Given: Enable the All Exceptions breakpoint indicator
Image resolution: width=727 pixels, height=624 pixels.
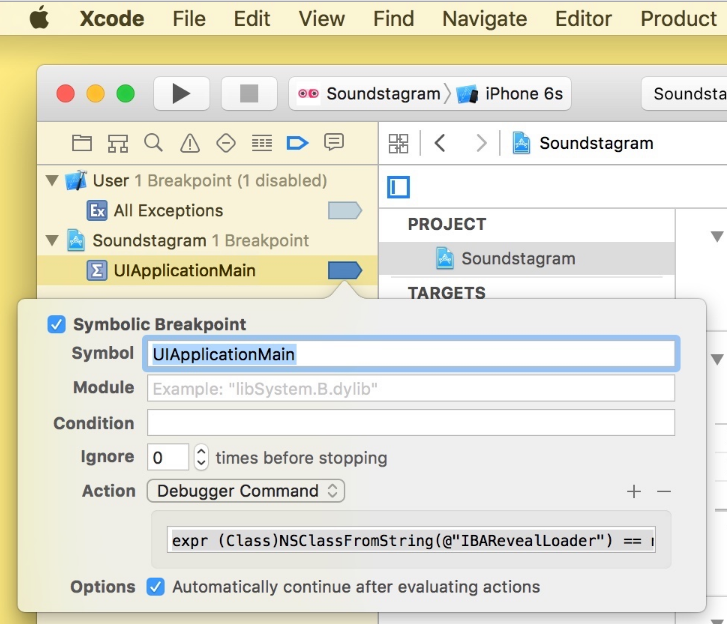Looking at the screenshot, I should (345, 210).
